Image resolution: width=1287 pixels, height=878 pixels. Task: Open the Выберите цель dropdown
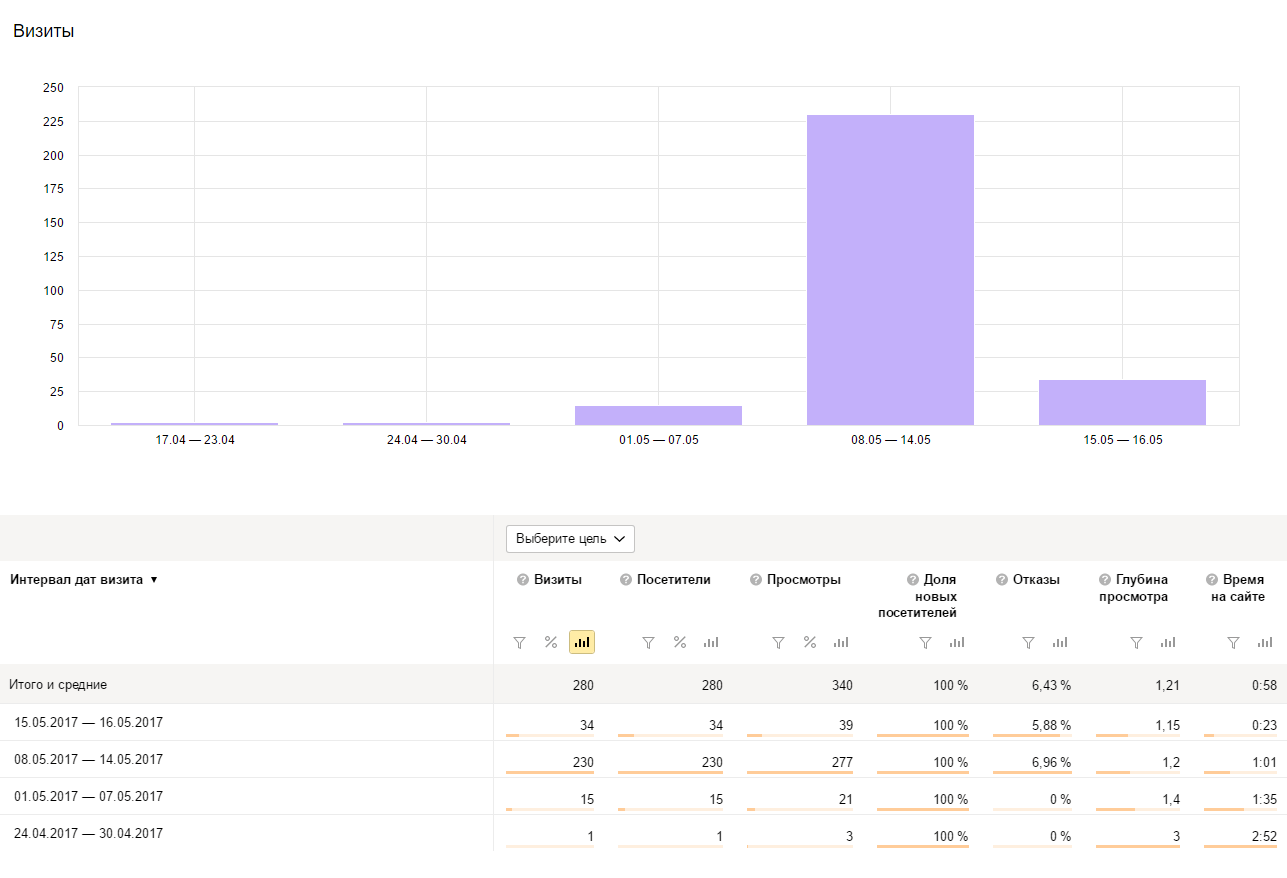click(x=570, y=539)
